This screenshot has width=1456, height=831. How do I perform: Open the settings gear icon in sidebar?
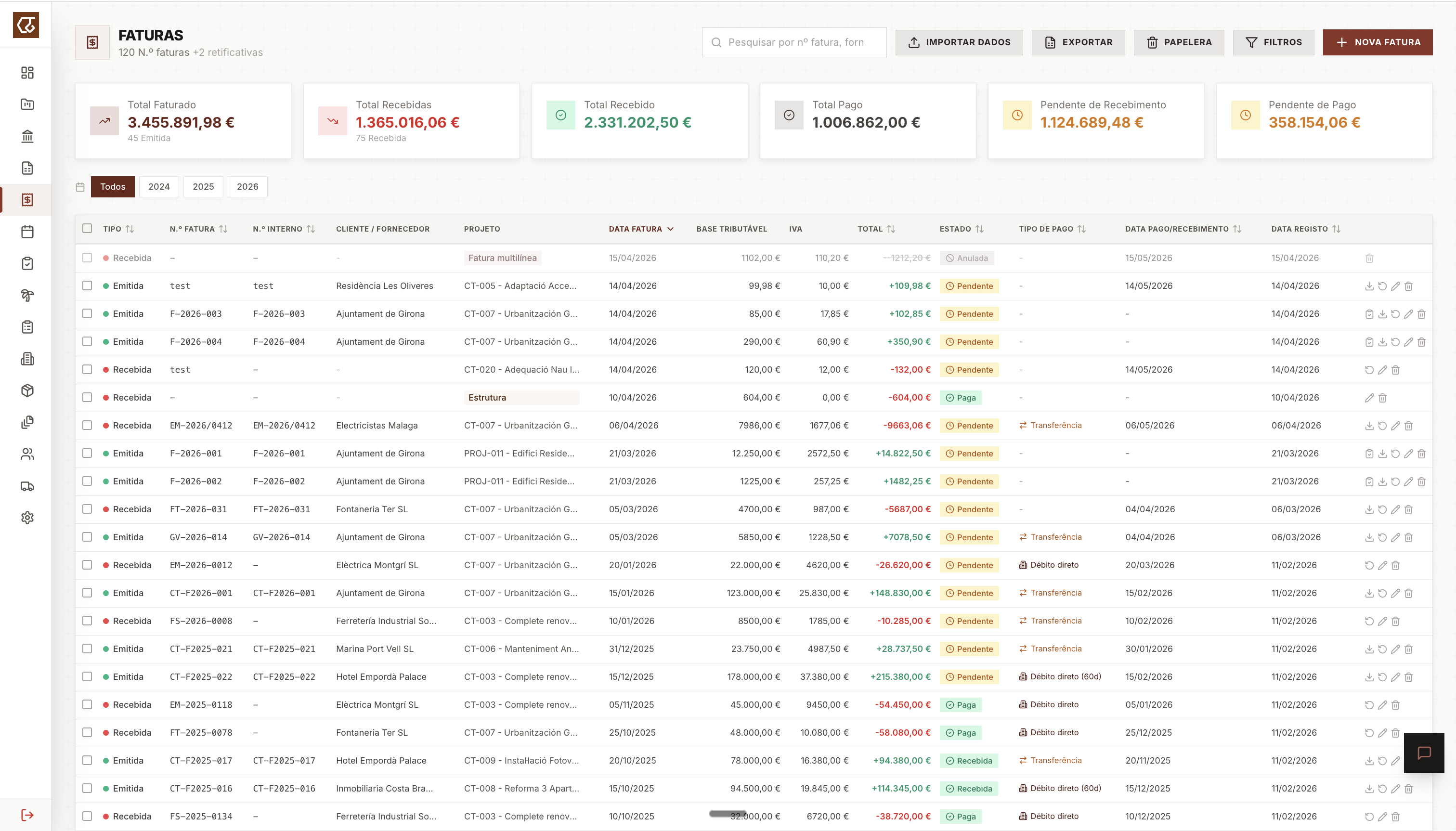tap(27, 518)
